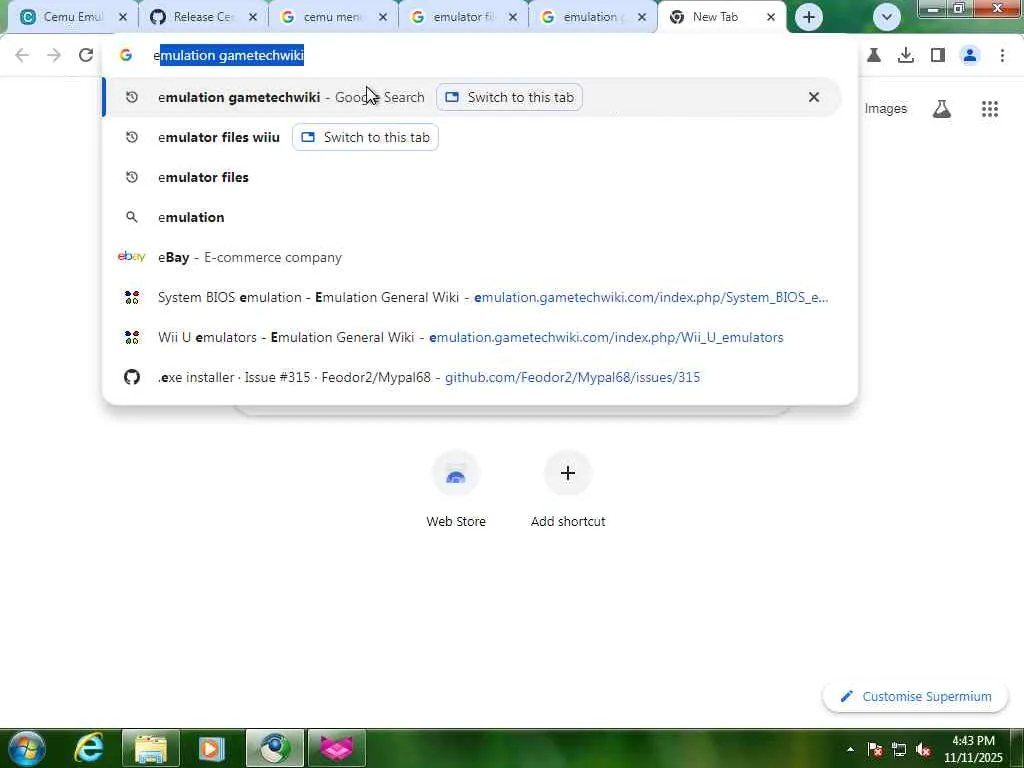The height and width of the screenshot is (768, 1024).
Task: Click the Action Center flag tray icon
Action: 875,749
